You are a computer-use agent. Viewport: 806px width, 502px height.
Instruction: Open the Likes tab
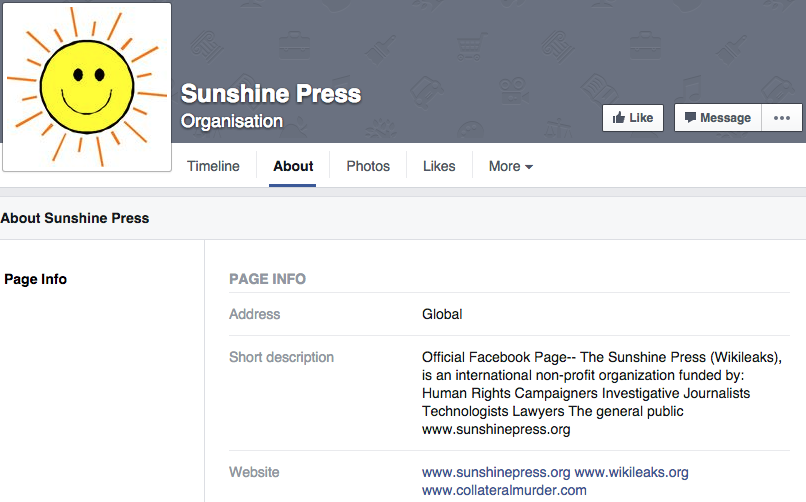pyautogui.click(x=439, y=166)
